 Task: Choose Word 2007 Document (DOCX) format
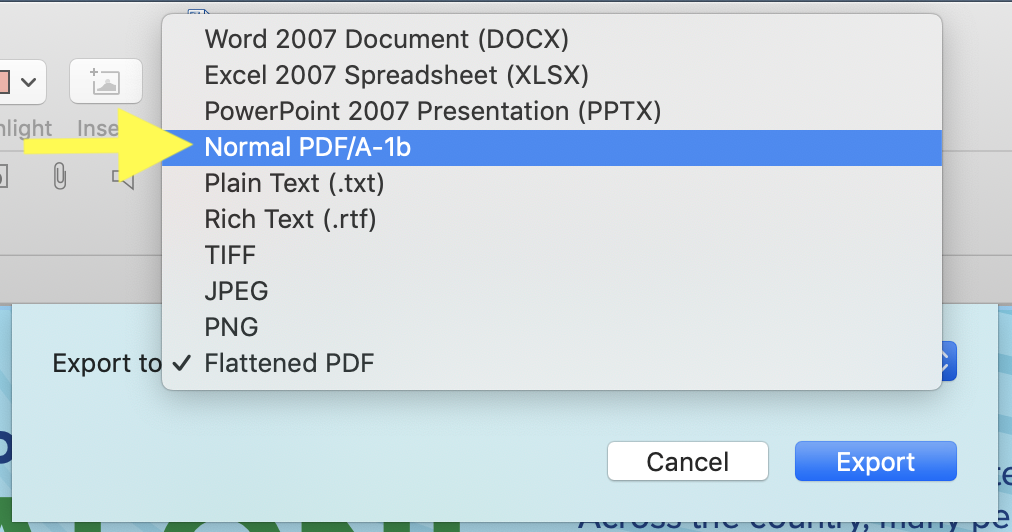(x=386, y=40)
